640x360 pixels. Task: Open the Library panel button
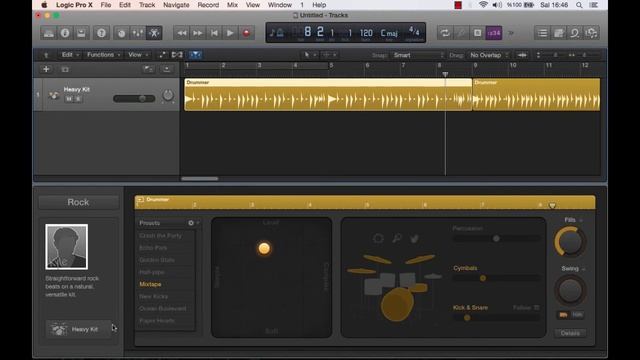click(x=49, y=33)
